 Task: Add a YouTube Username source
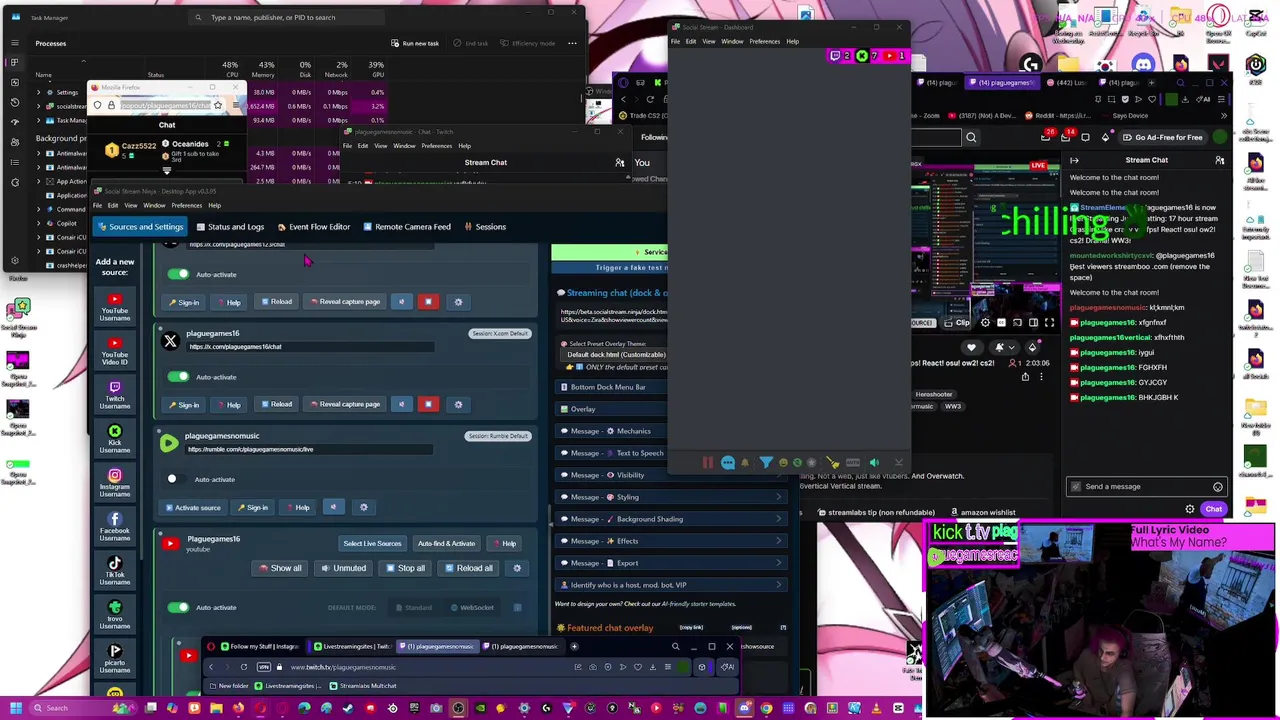pyautogui.click(x=114, y=305)
